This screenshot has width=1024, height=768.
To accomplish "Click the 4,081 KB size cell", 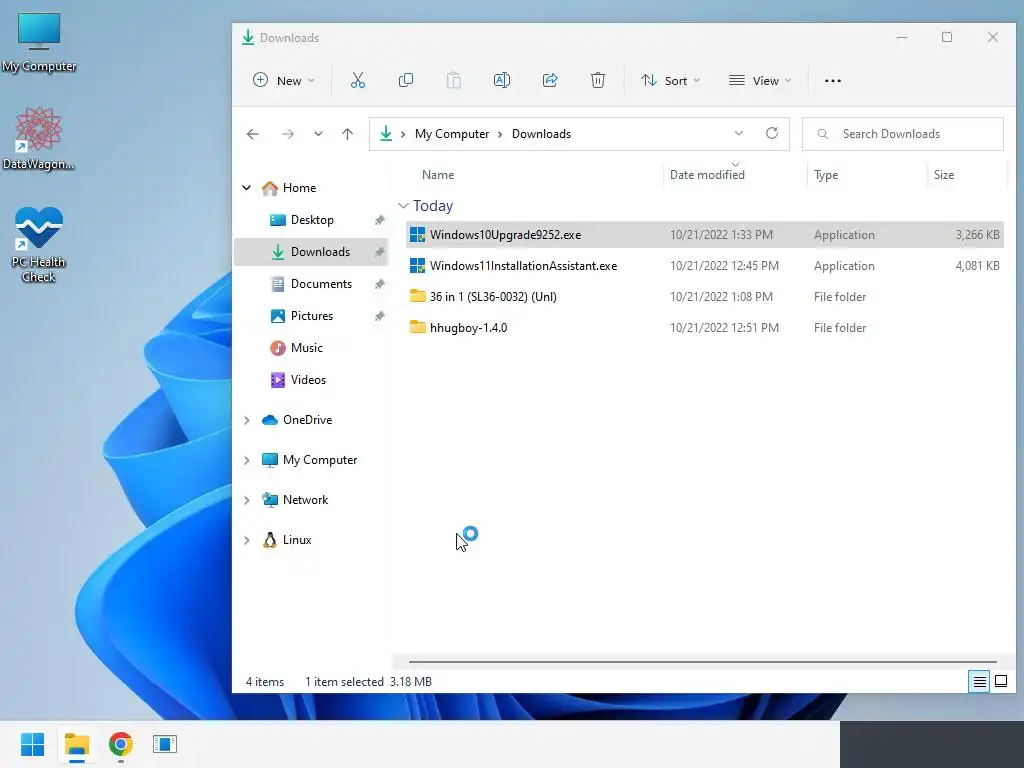I will [x=978, y=266].
